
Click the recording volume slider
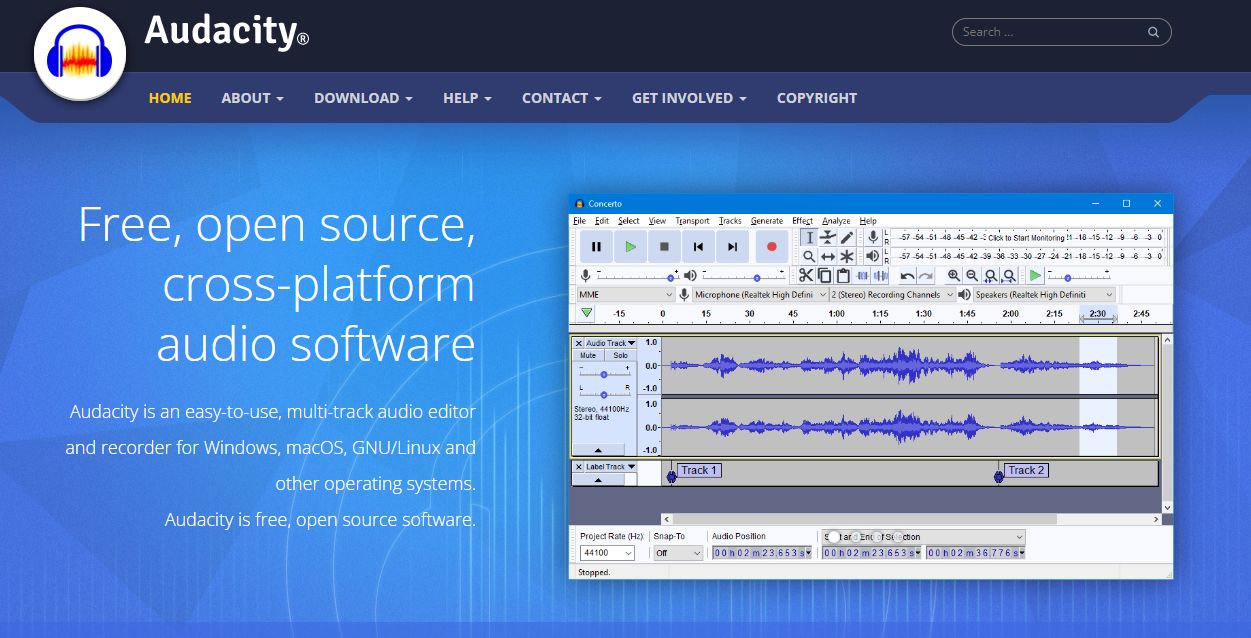click(x=638, y=275)
